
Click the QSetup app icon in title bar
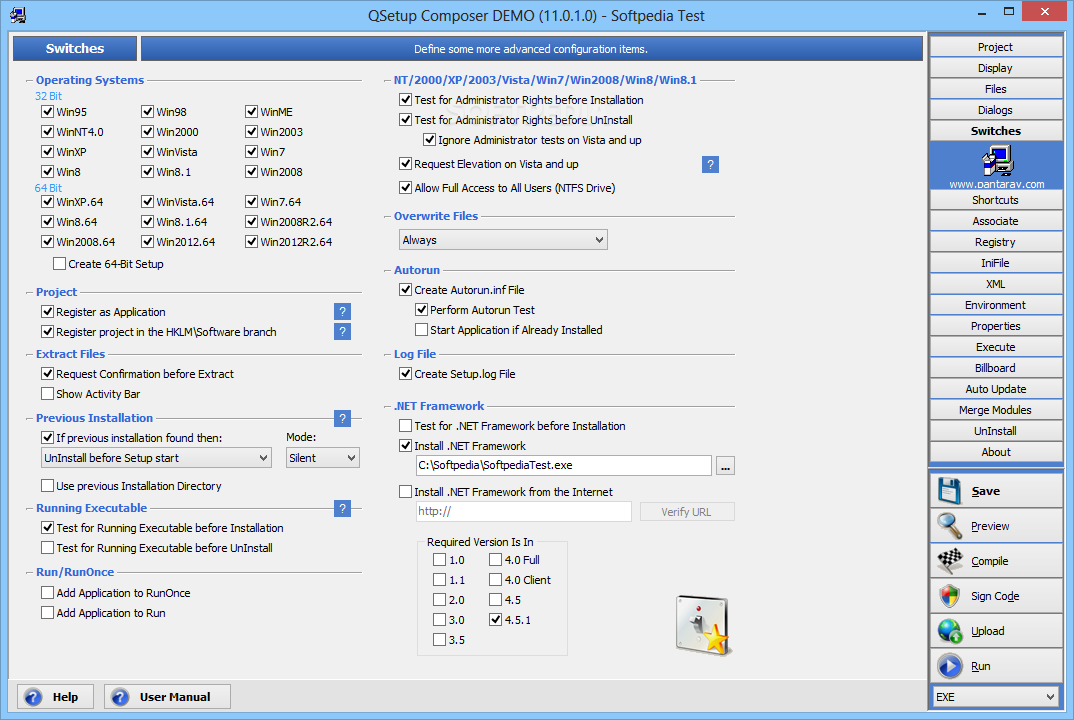[x=18, y=15]
